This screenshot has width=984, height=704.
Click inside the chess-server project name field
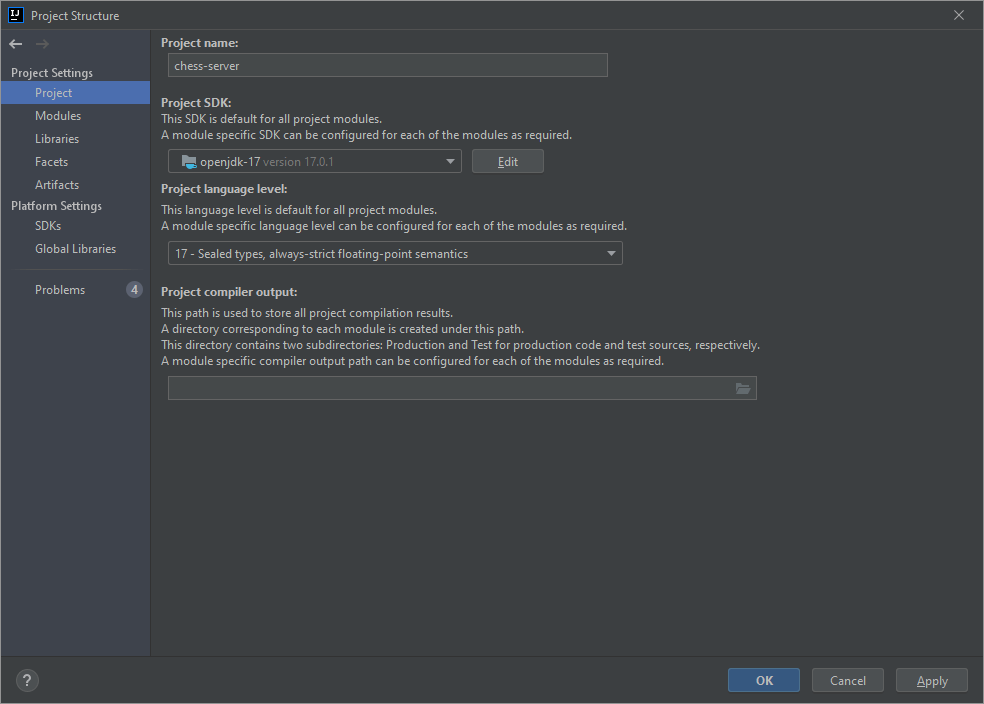click(387, 65)
